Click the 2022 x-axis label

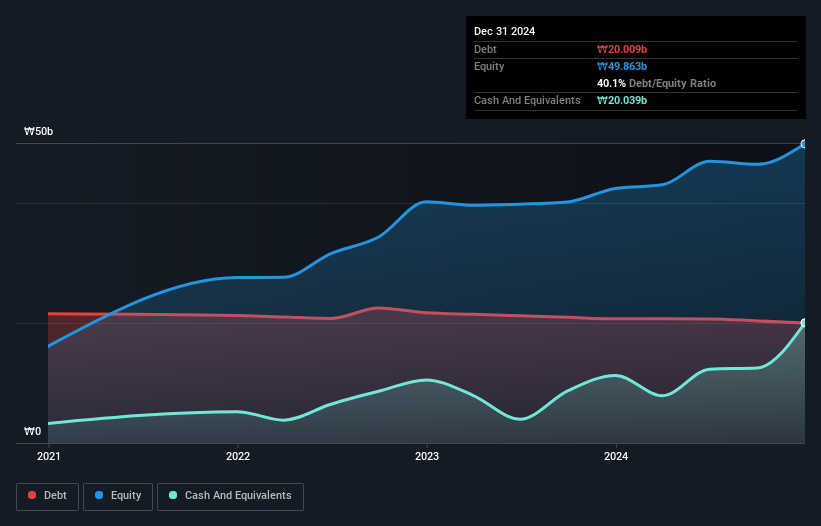point(238,456)
